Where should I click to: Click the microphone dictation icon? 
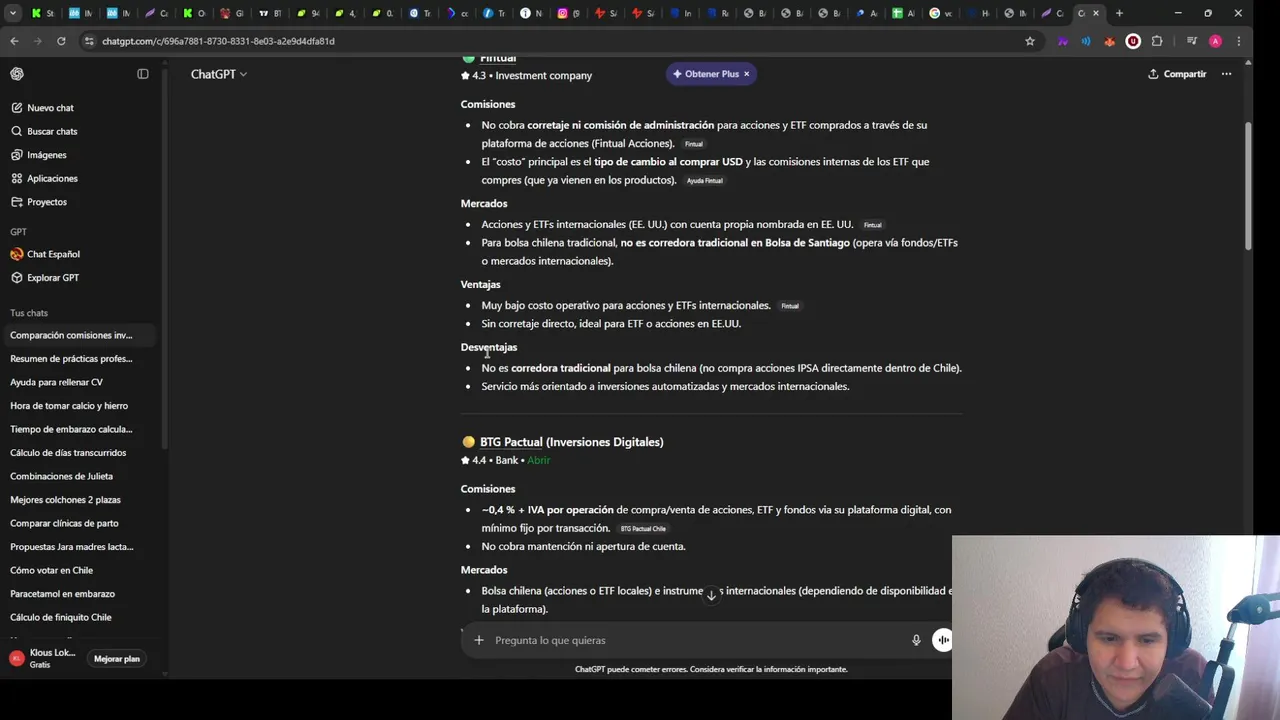916,640
